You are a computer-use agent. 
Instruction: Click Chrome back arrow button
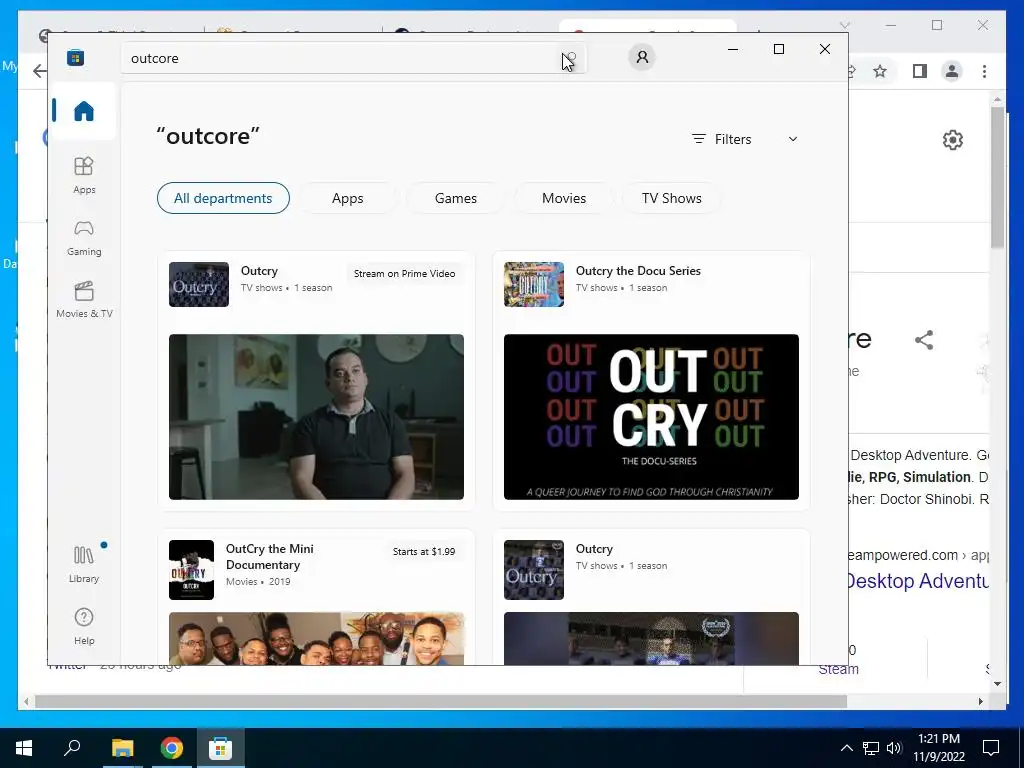point(40,71)
